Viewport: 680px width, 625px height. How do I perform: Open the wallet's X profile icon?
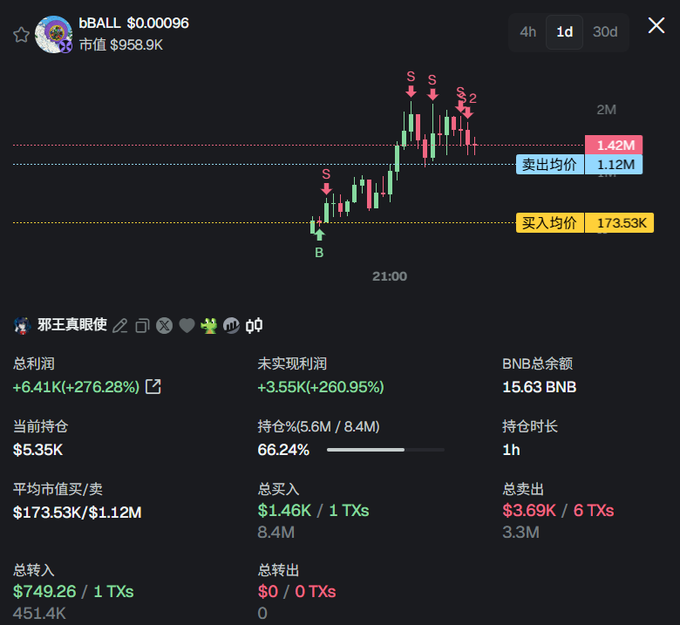pyautogui.click(x=164, y=325)
